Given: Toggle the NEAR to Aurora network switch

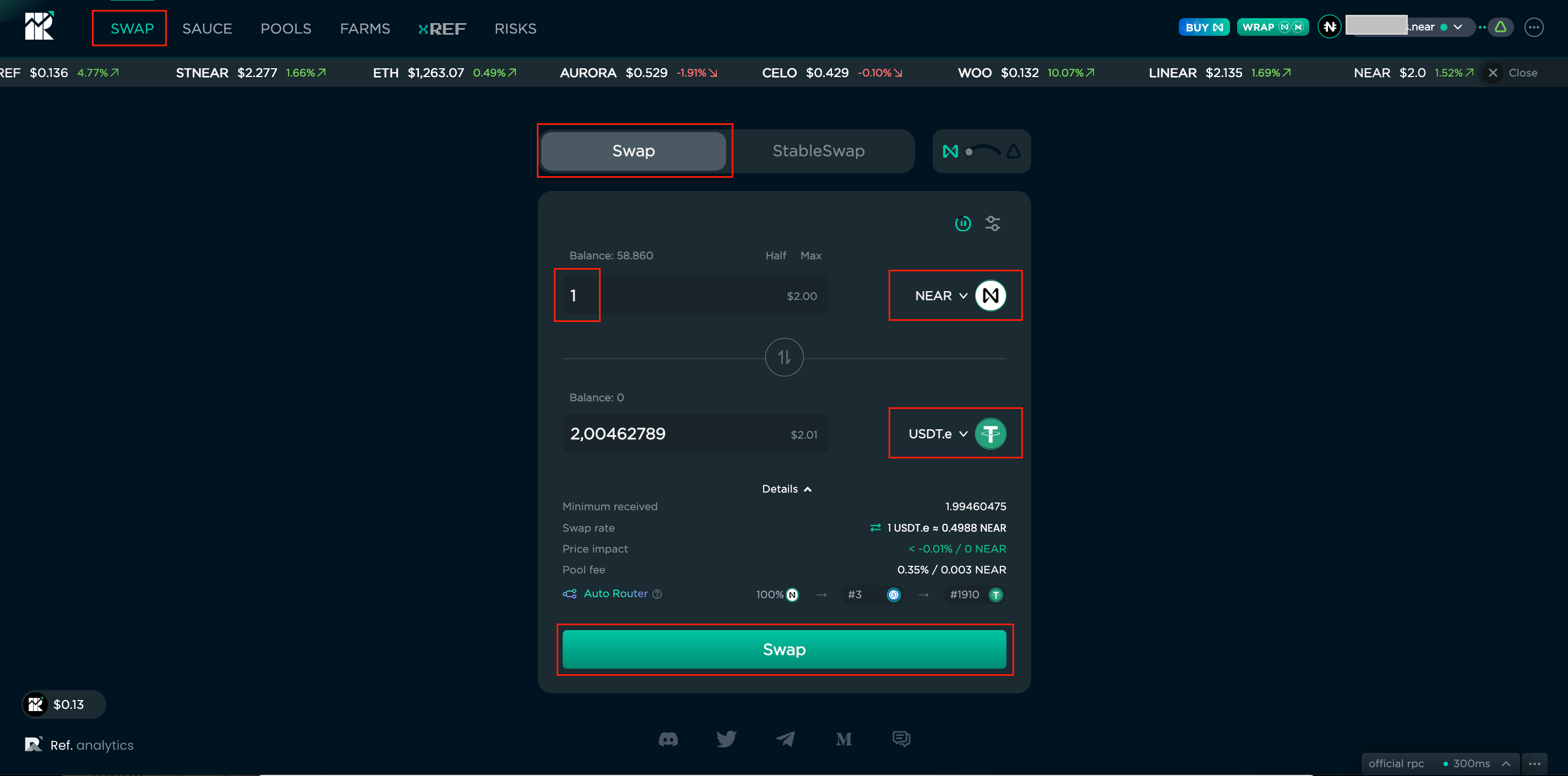Looking at the screenshot, I should coord(981,151).
